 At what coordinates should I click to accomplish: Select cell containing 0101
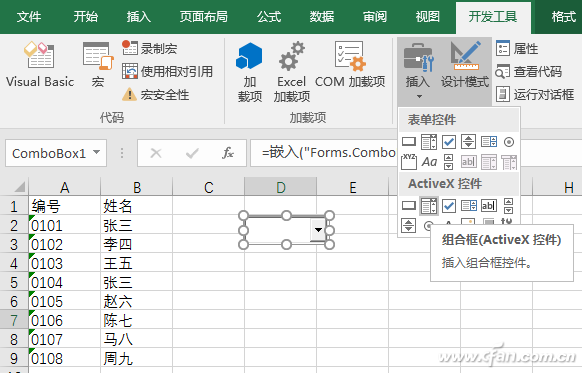[x=65, y=225]
